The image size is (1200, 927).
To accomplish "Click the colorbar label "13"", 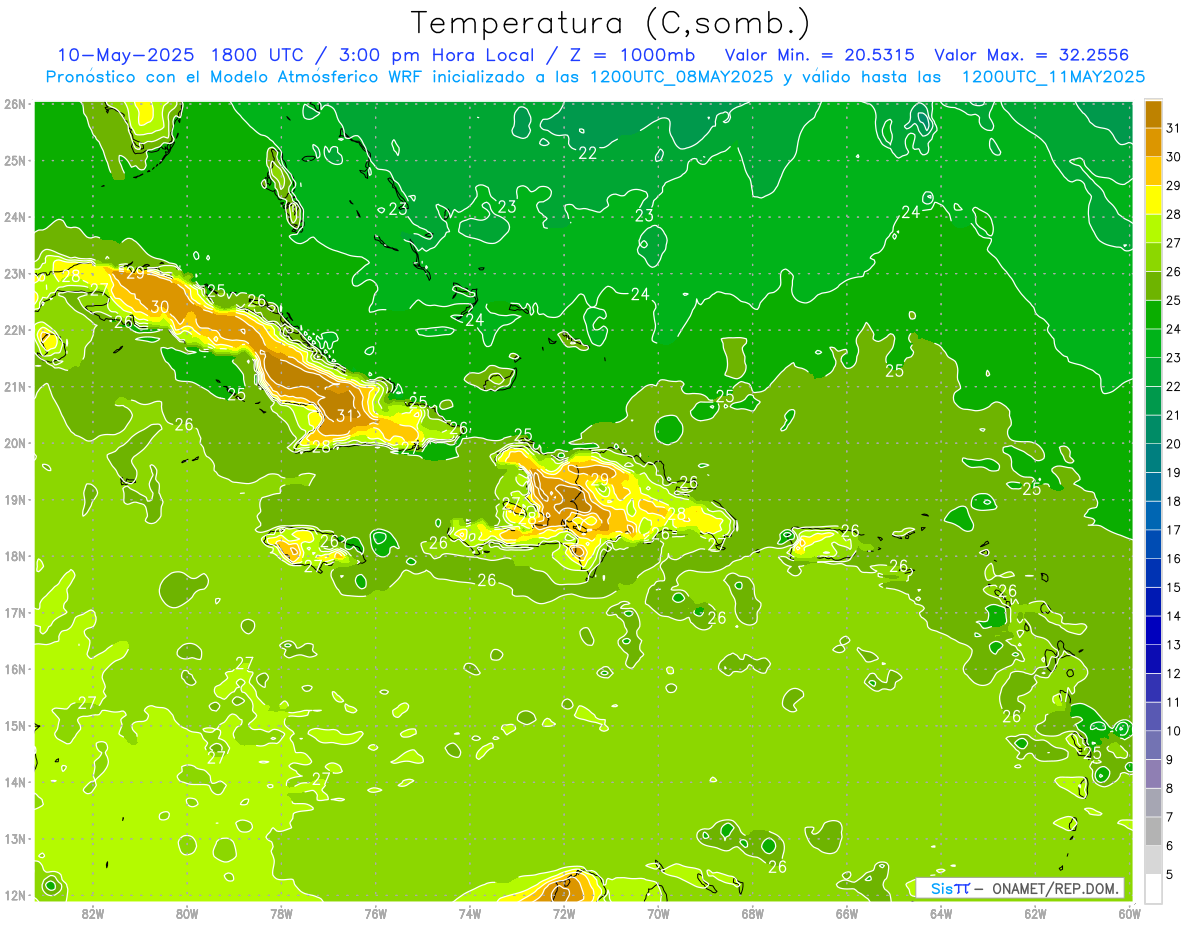I will click(x=1173, y=645).
